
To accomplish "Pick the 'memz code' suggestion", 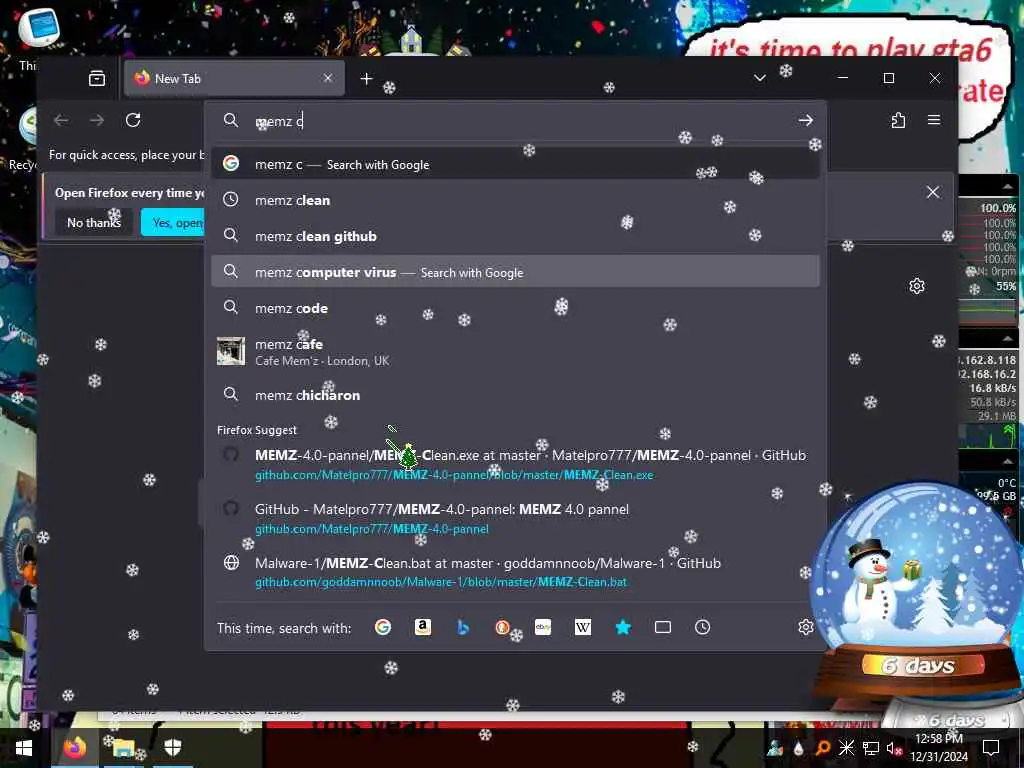I will (x=515, y=308).
